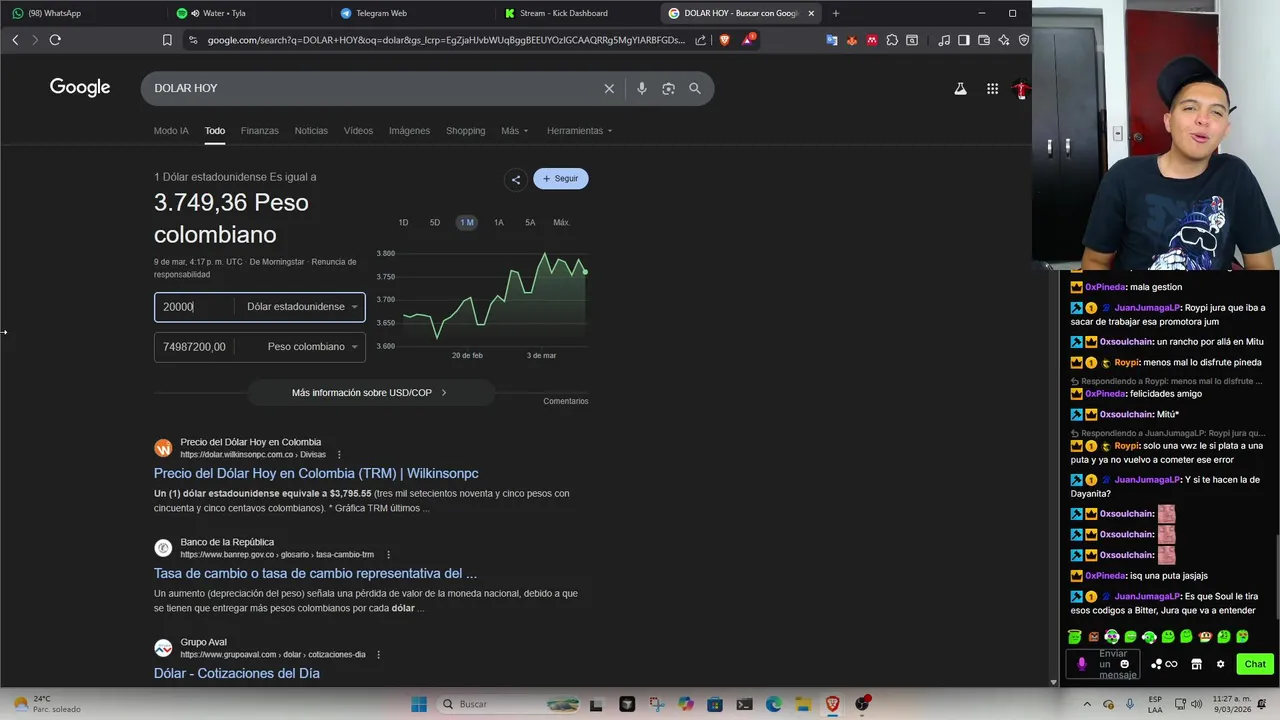Image resolution: width=1280 pixels, height=720 pixels.
Task: Open the Brave Wallet icon
Action: 984,40
